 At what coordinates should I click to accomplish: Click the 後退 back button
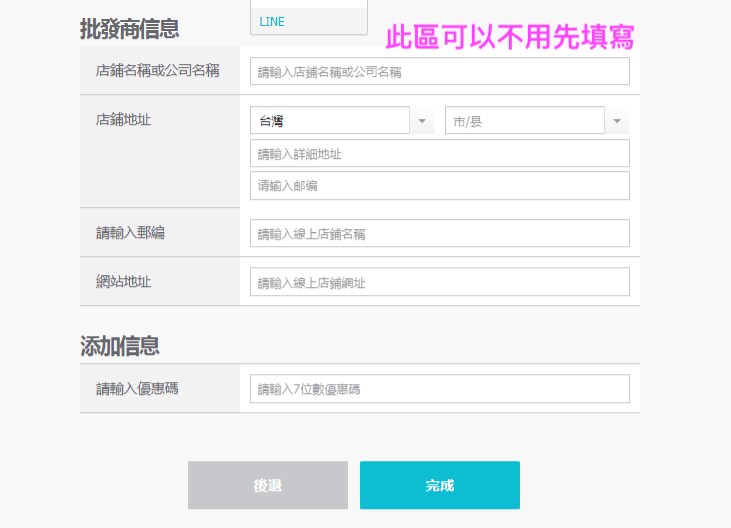point(268,485)
